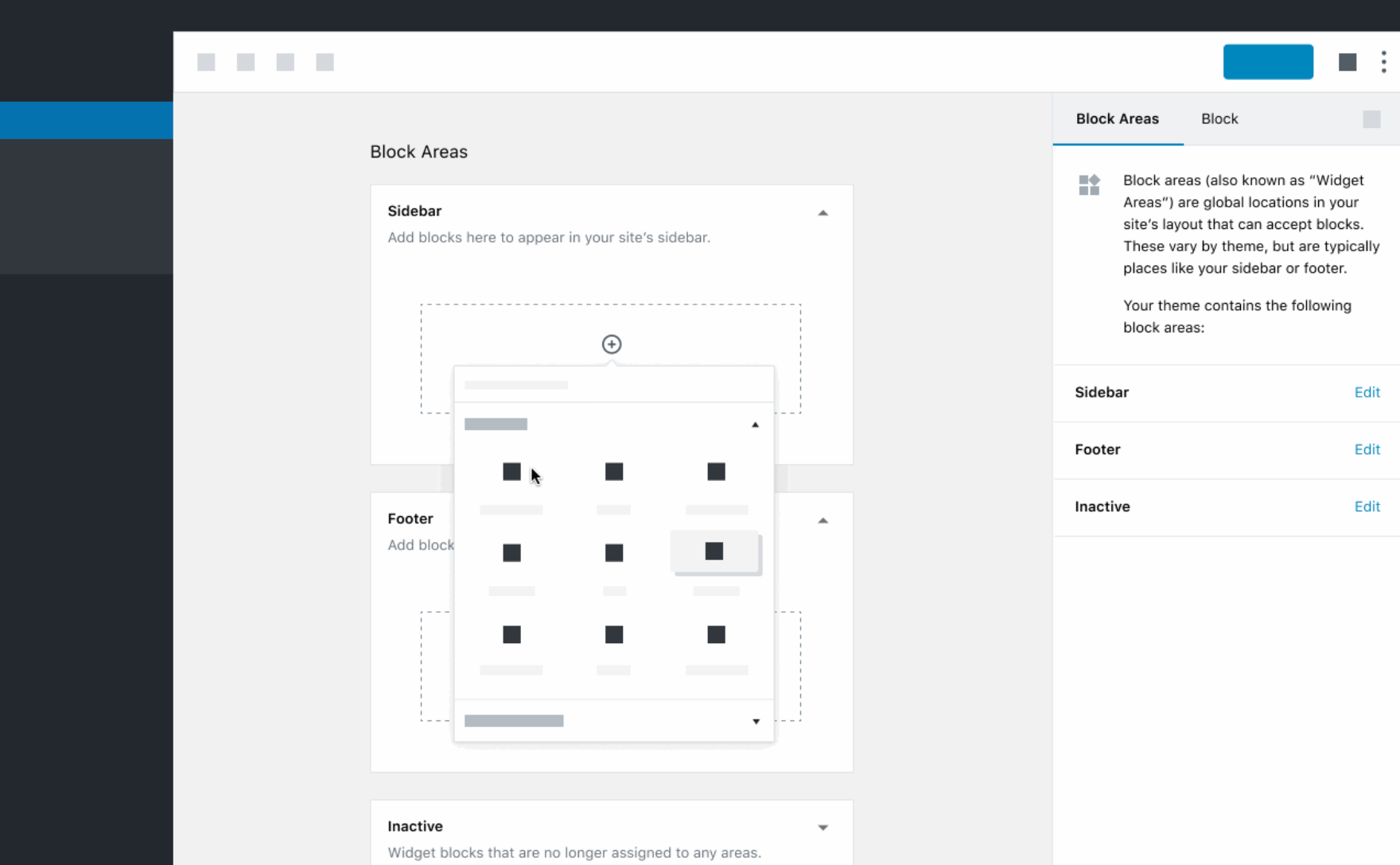Click the circled plus add-block button

tap(611, 344)
